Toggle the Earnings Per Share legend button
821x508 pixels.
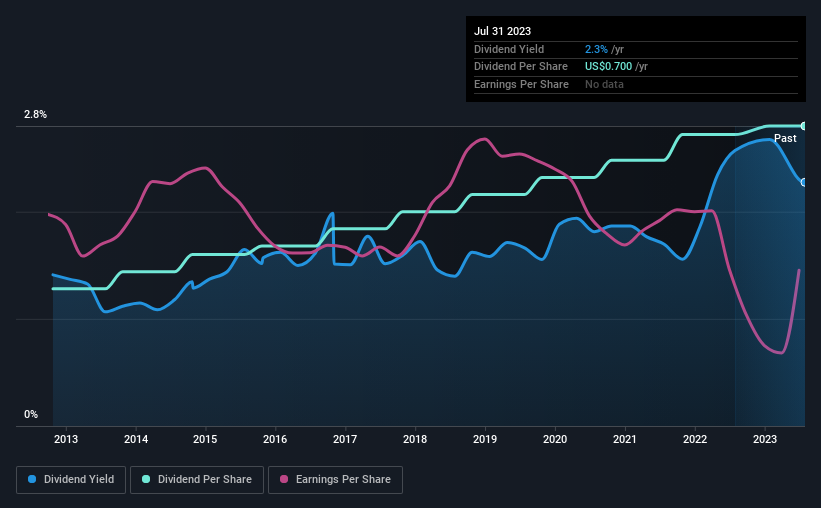pyautogui.click(x=335, y=480)
